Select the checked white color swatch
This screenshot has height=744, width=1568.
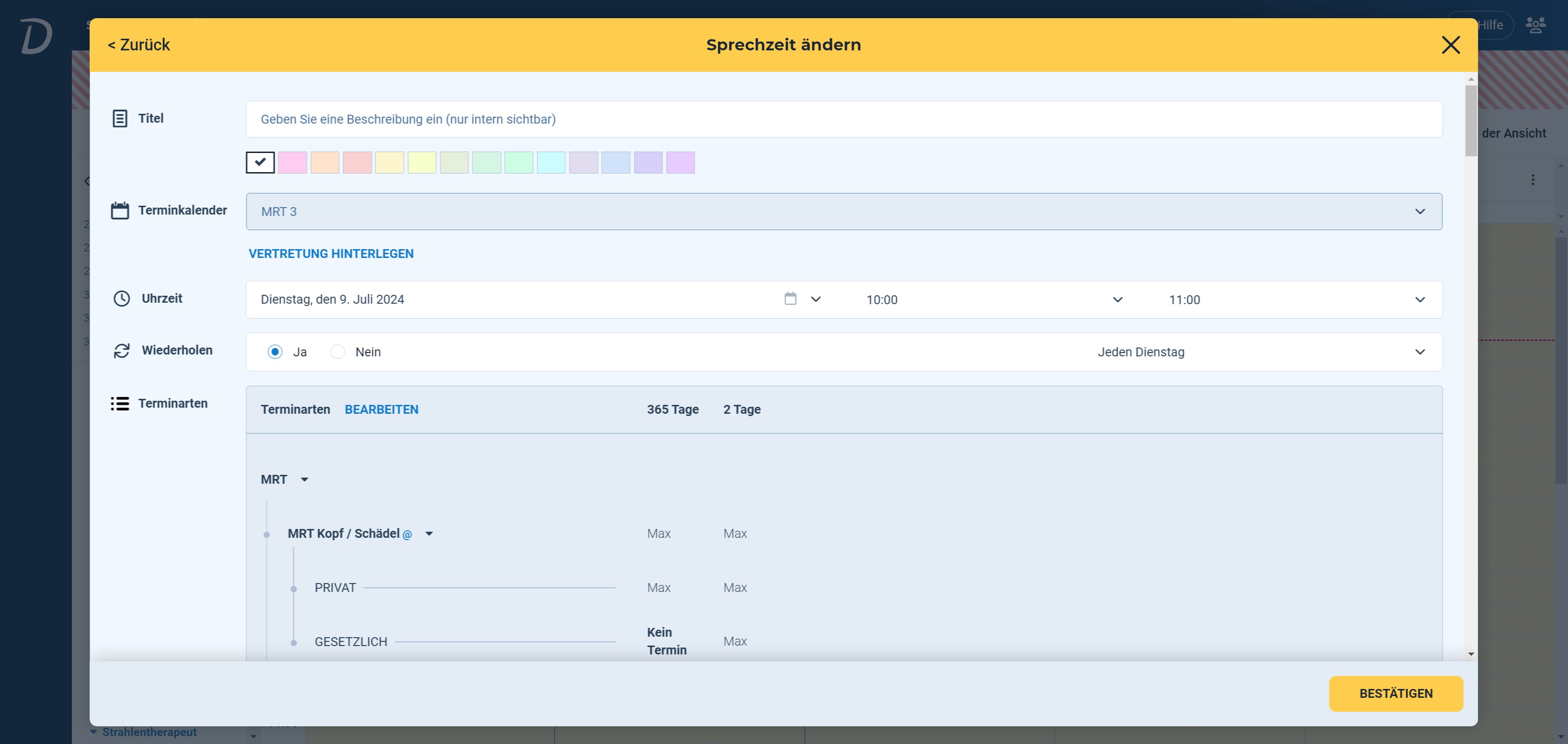pyautogui.click(x=260, y=162)
